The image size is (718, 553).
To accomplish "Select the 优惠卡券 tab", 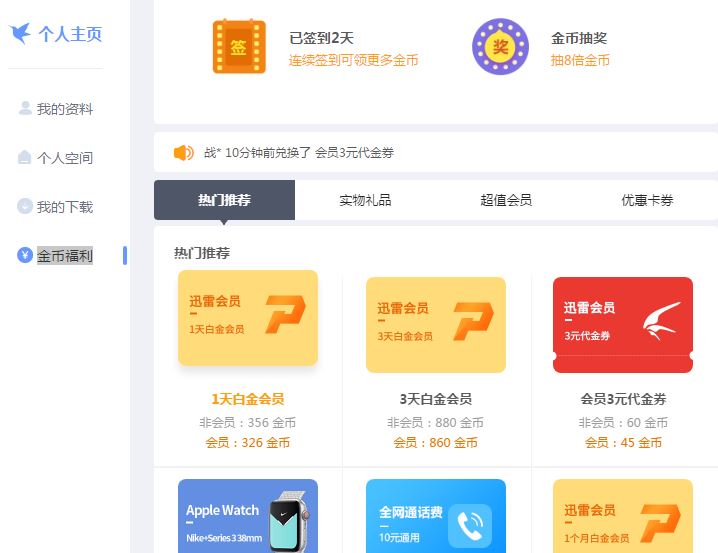I will coord(647,200).
